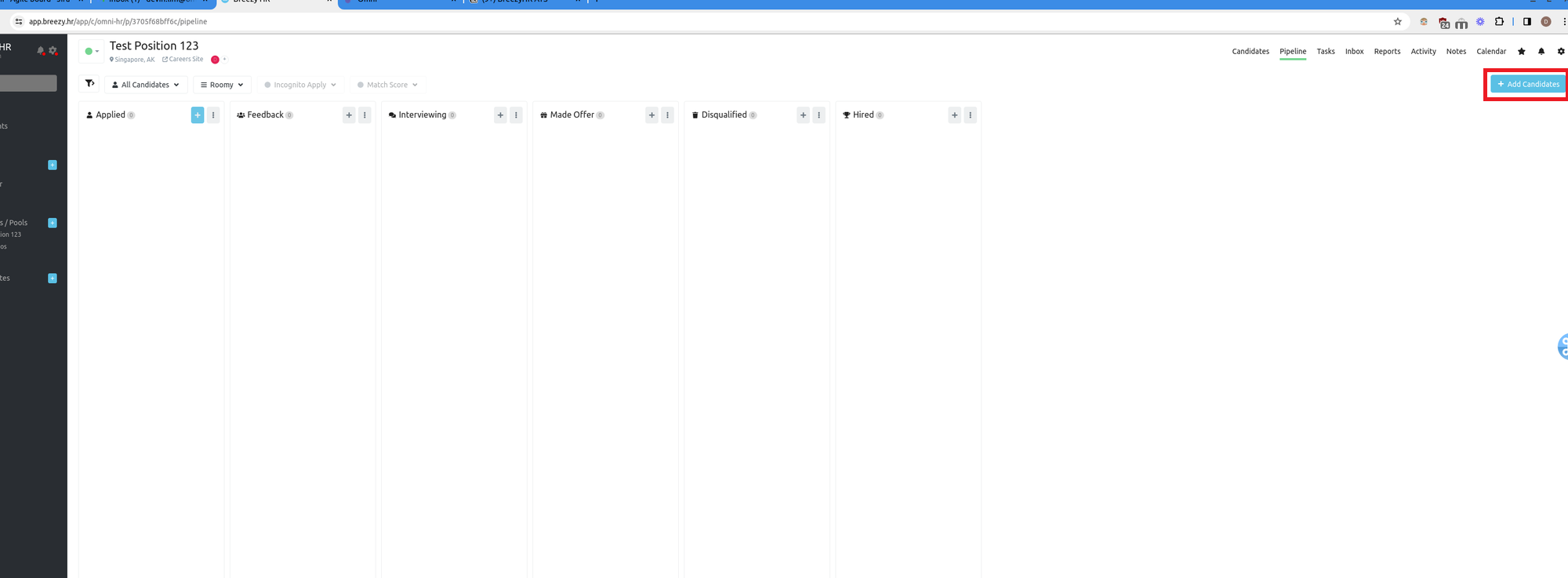Open Chrome profile avatar D

pyautogui.click(x=1546, y=22)
